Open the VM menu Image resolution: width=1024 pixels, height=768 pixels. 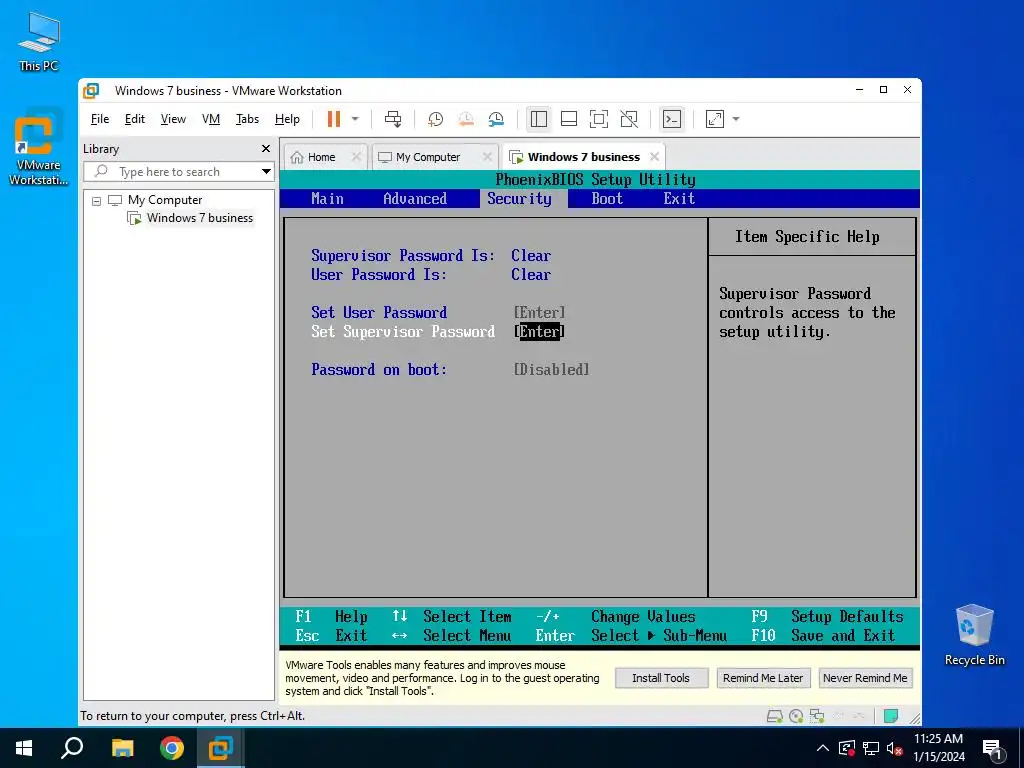pos(211,119)
